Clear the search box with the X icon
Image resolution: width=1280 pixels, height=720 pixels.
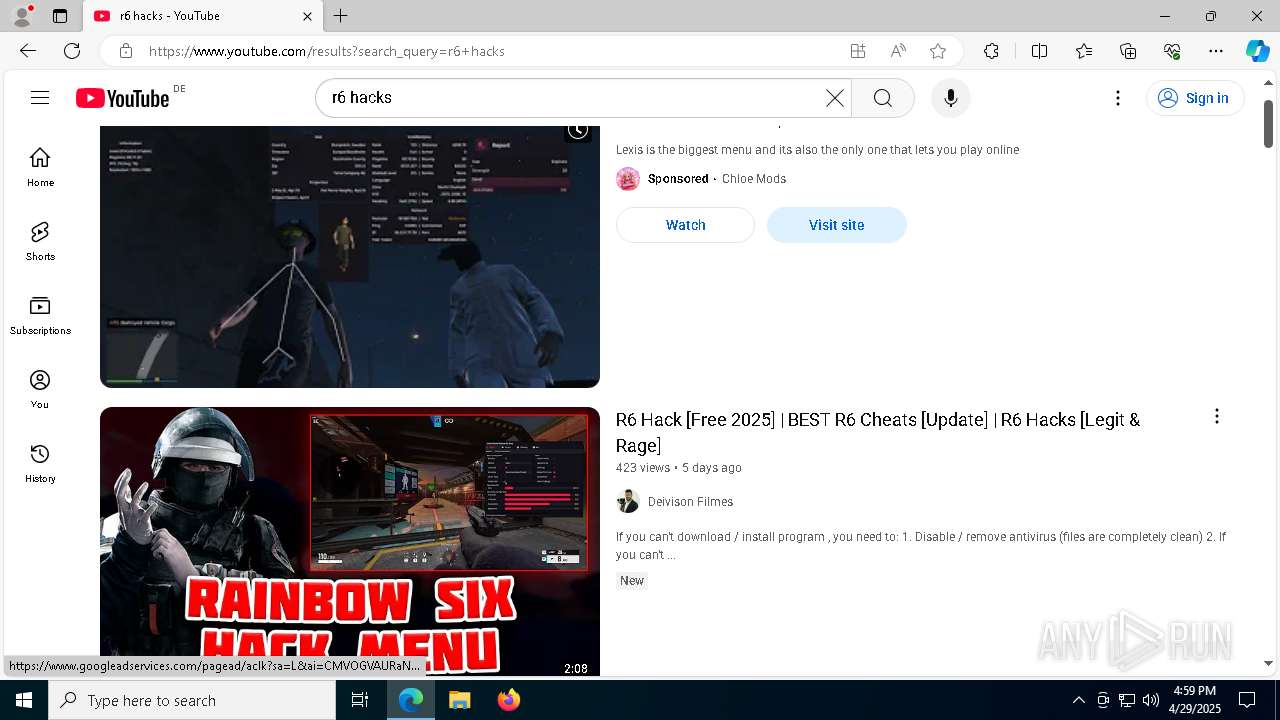(x=835, y=98)
